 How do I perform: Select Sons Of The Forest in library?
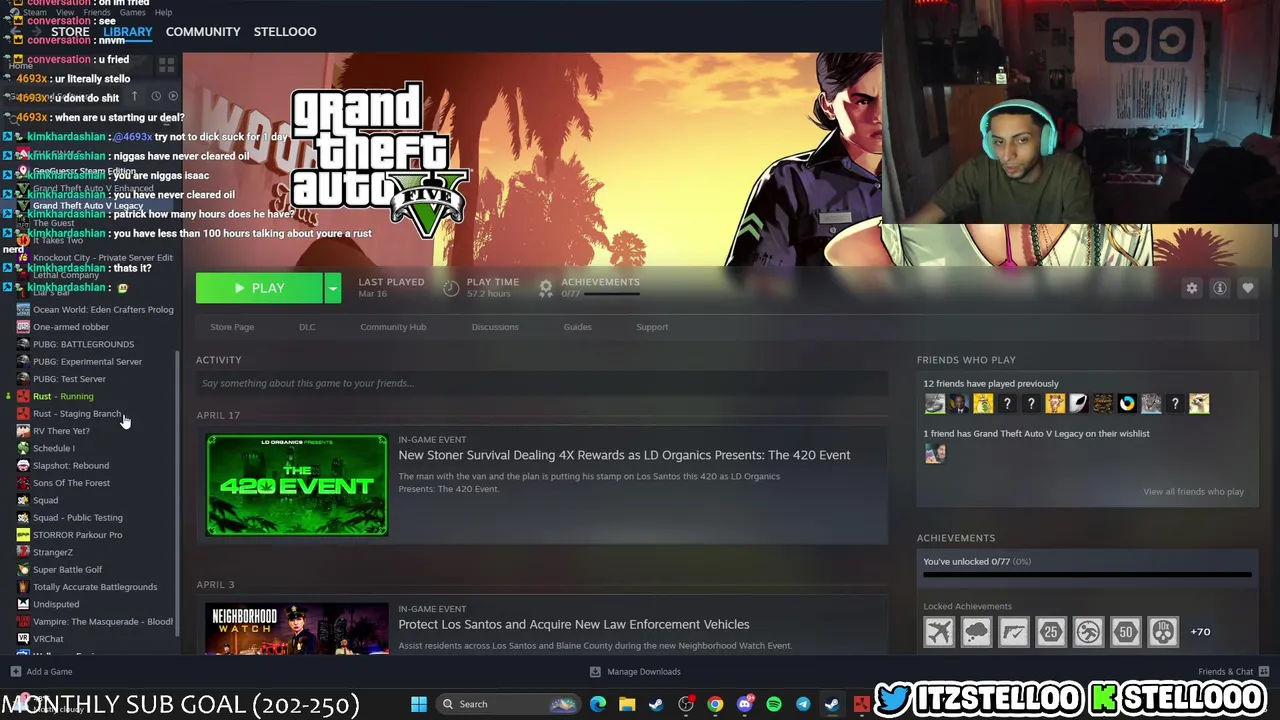[x=71, y=483]
